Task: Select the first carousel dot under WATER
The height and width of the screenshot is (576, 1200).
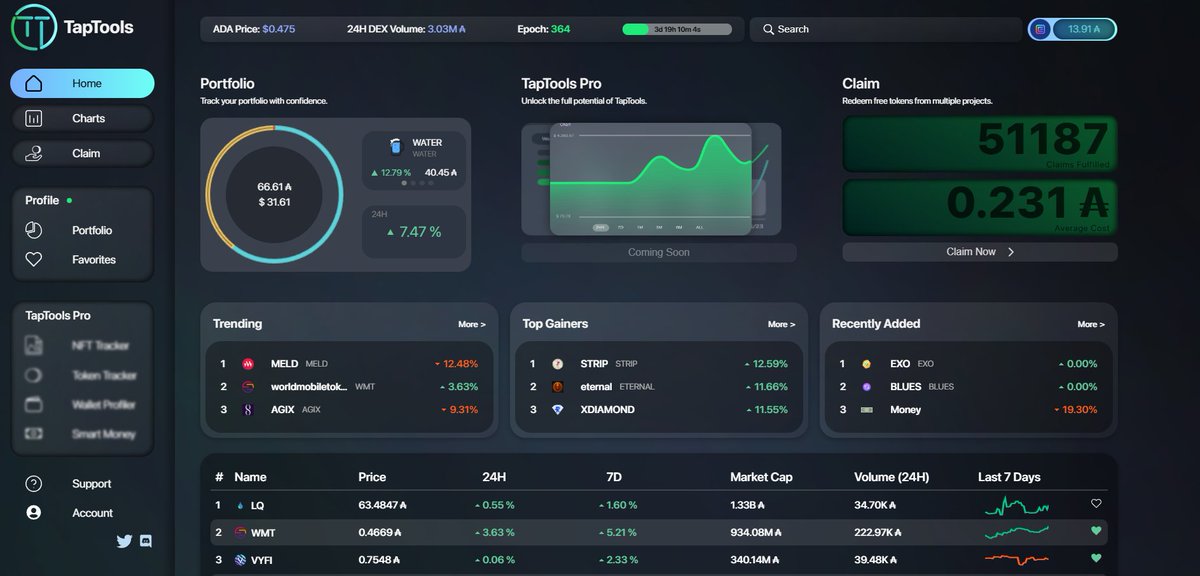Action: coord(404,183)
